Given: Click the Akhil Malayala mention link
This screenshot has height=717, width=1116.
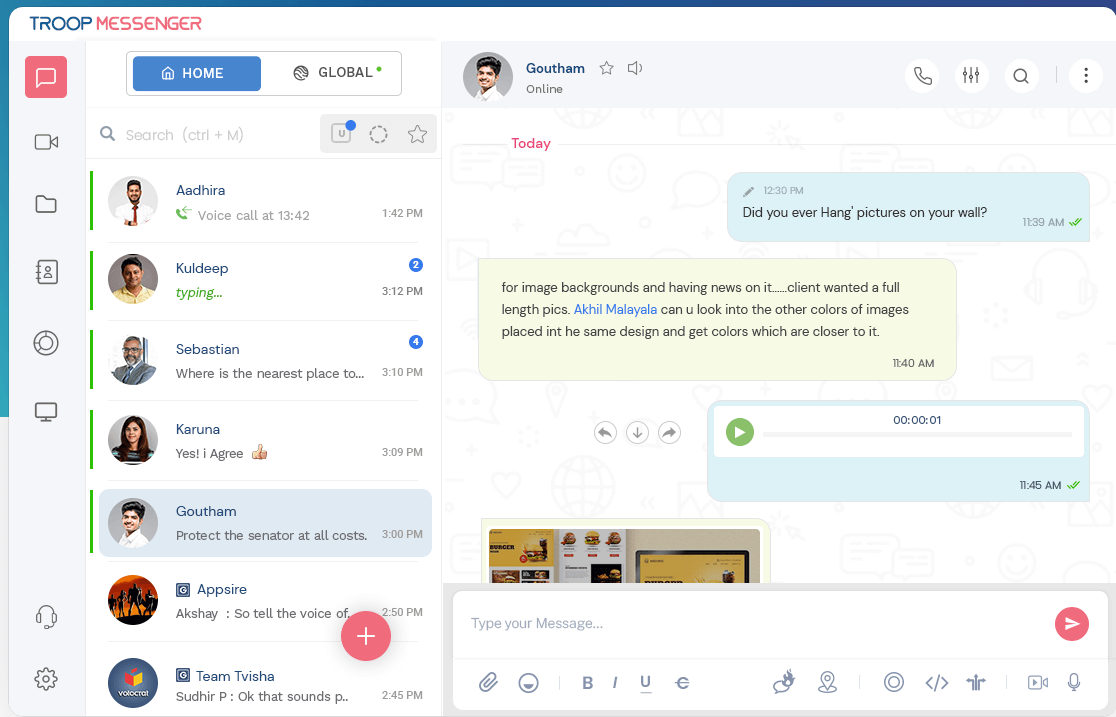Looking at the screenshot, I should [615, 309].
